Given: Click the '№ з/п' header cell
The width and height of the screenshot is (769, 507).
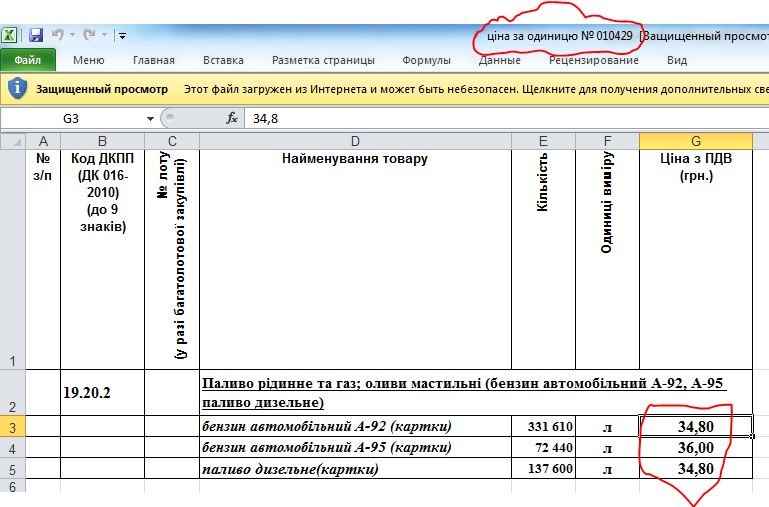Looking at the screenshot, I should 43,259.
